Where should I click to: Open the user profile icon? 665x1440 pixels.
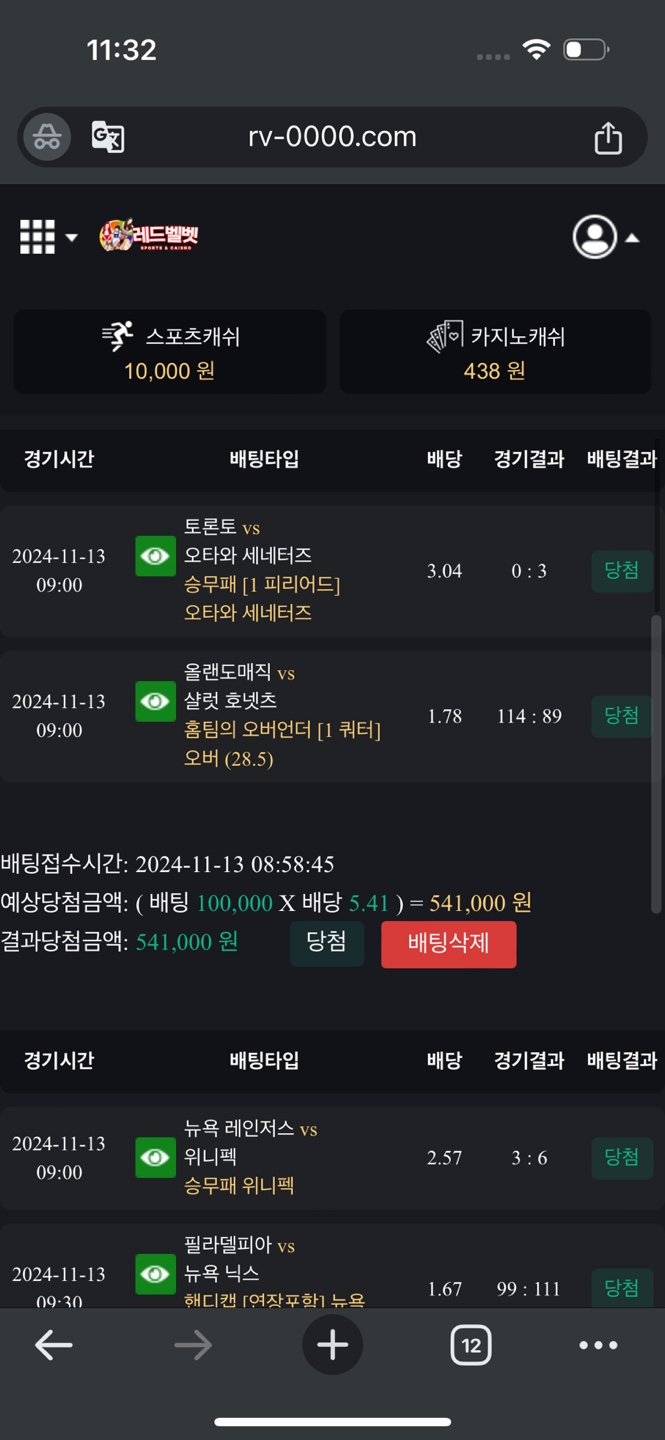(594, 237)
